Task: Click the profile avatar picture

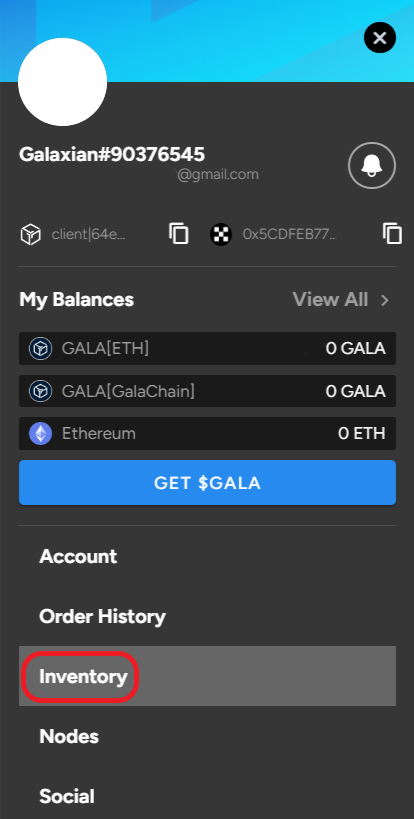Action: pos(63,82)
